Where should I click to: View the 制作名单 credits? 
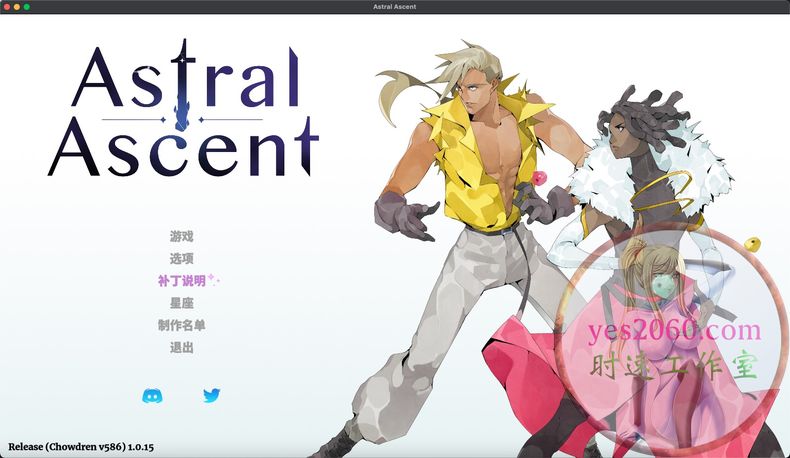tap(181, 325)
